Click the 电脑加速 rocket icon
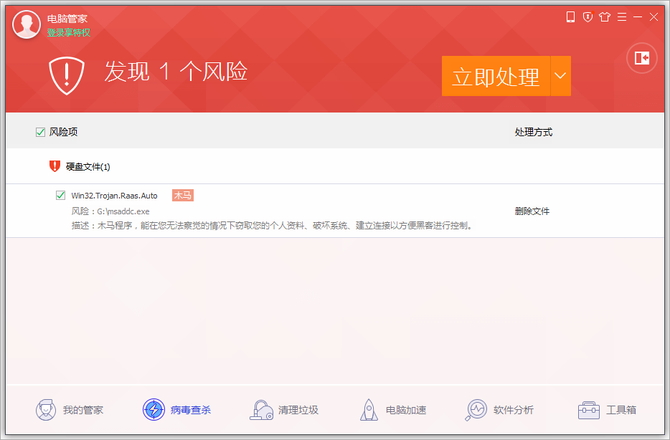The image size is (670, 440). (x=369, y=410)
